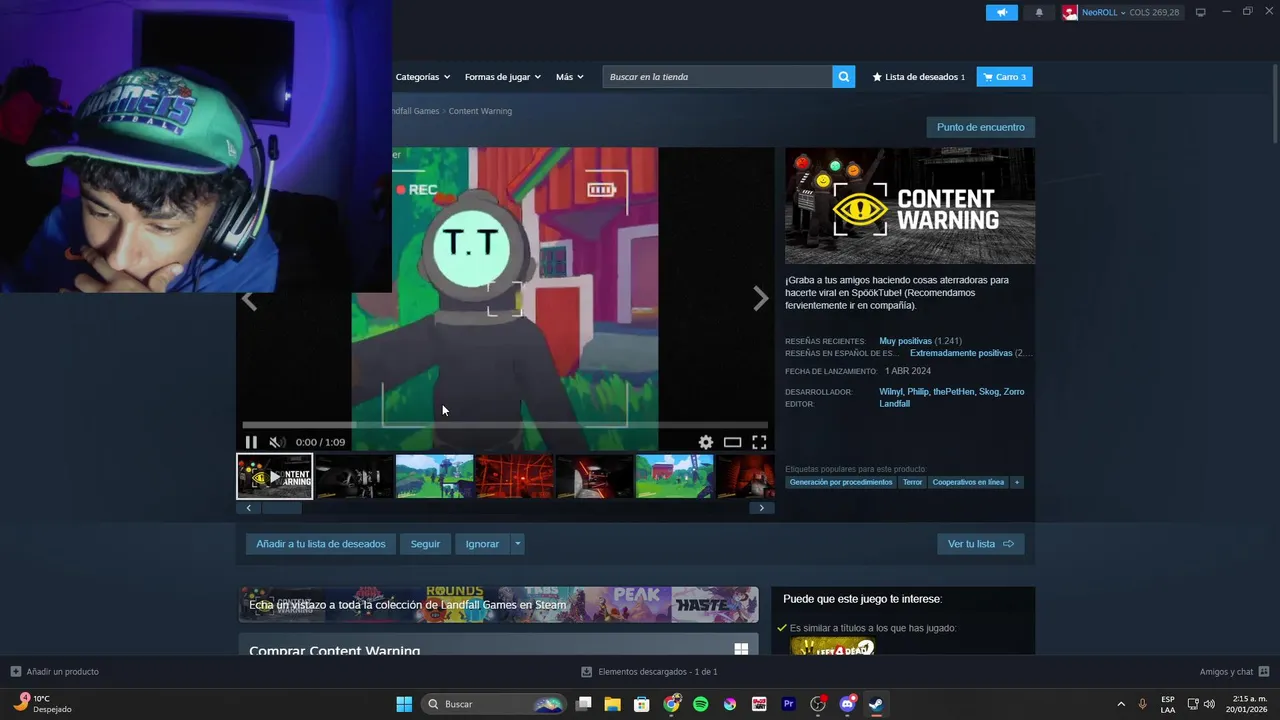Follow the Content Warning breadcrumb link
Viewport: 1280px width, 720px height.
pyautogui.click(x=480, y=111)
